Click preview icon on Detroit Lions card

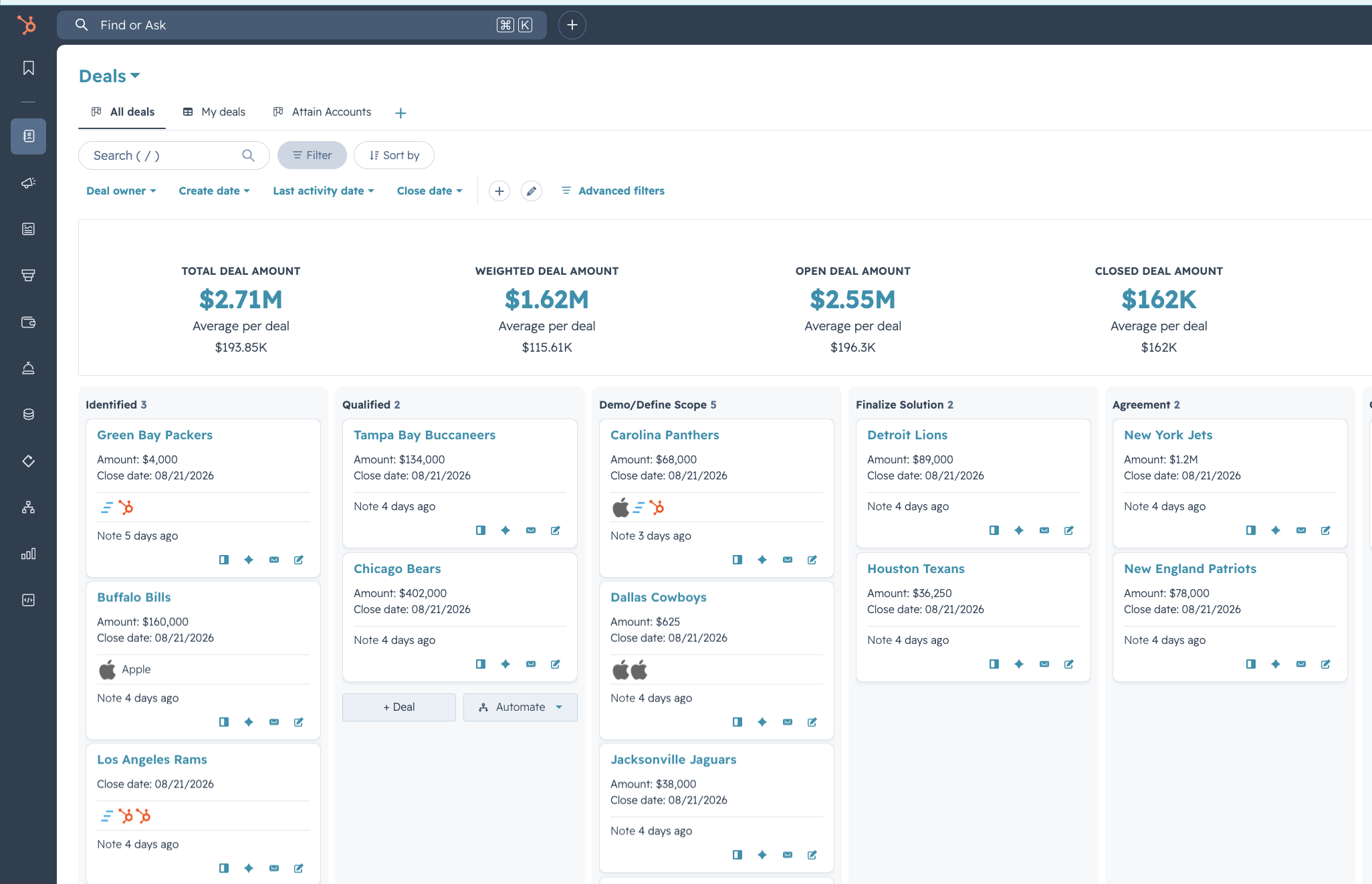point(994,530)
